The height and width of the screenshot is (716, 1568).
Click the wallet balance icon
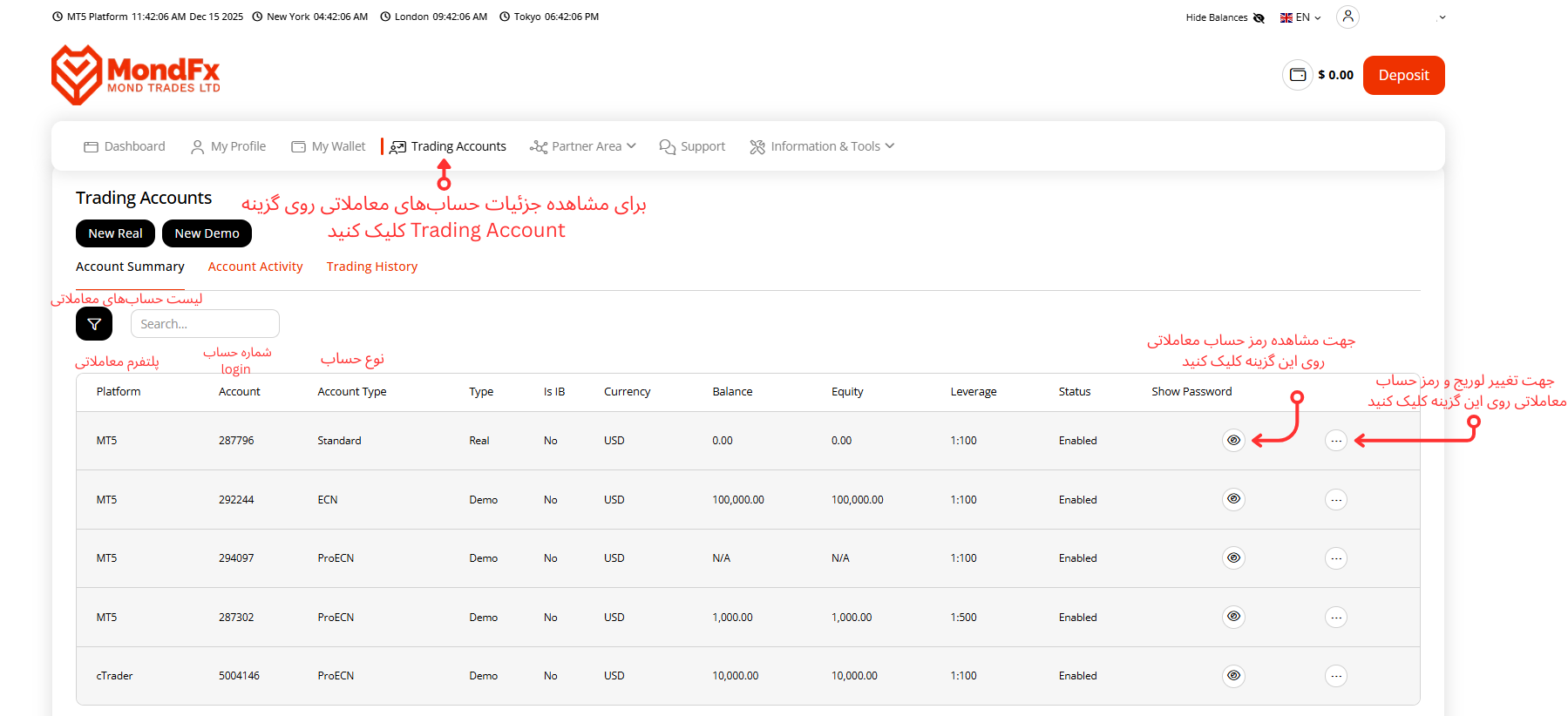point(1297,75)
